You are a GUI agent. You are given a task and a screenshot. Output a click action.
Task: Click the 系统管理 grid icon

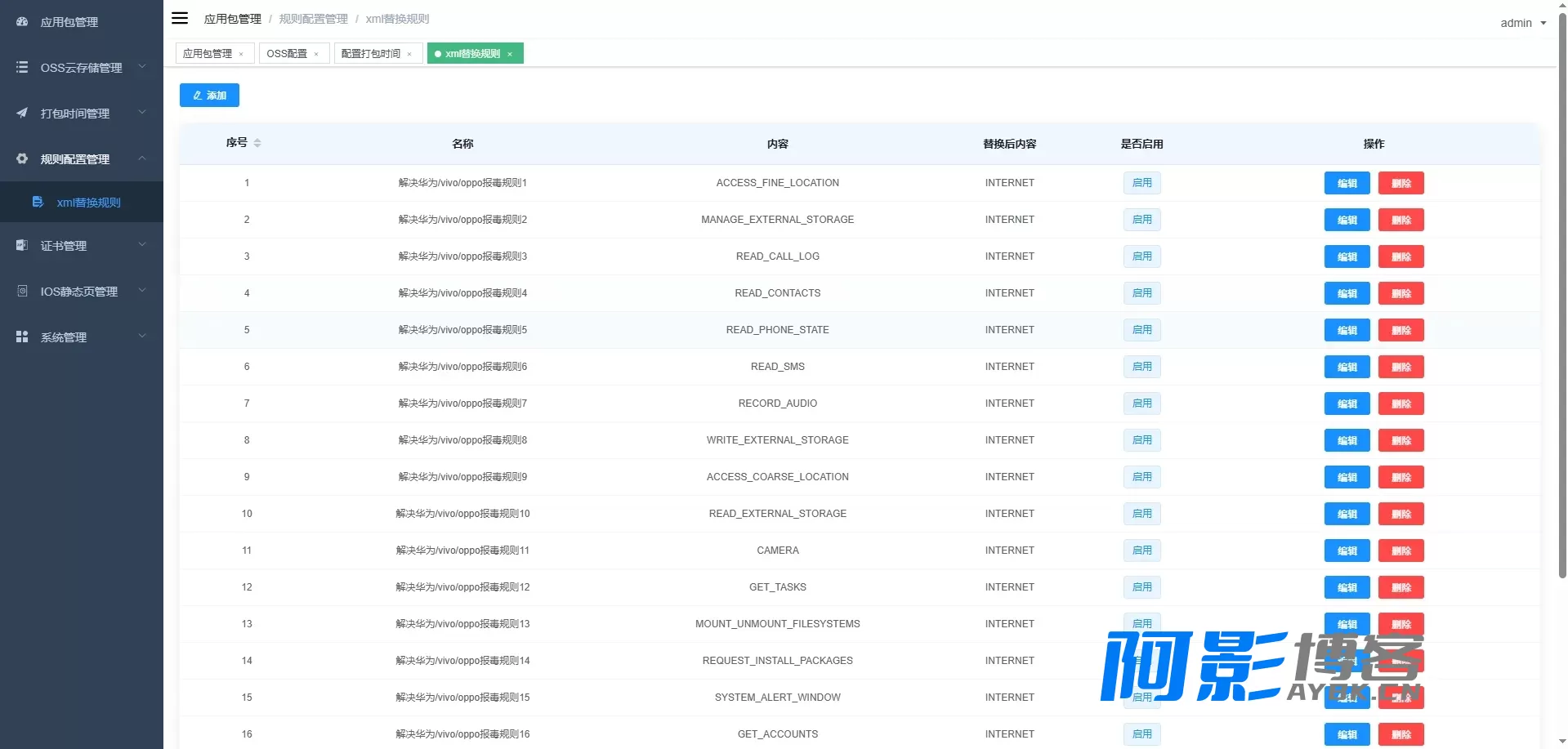[x=22, y=337]
